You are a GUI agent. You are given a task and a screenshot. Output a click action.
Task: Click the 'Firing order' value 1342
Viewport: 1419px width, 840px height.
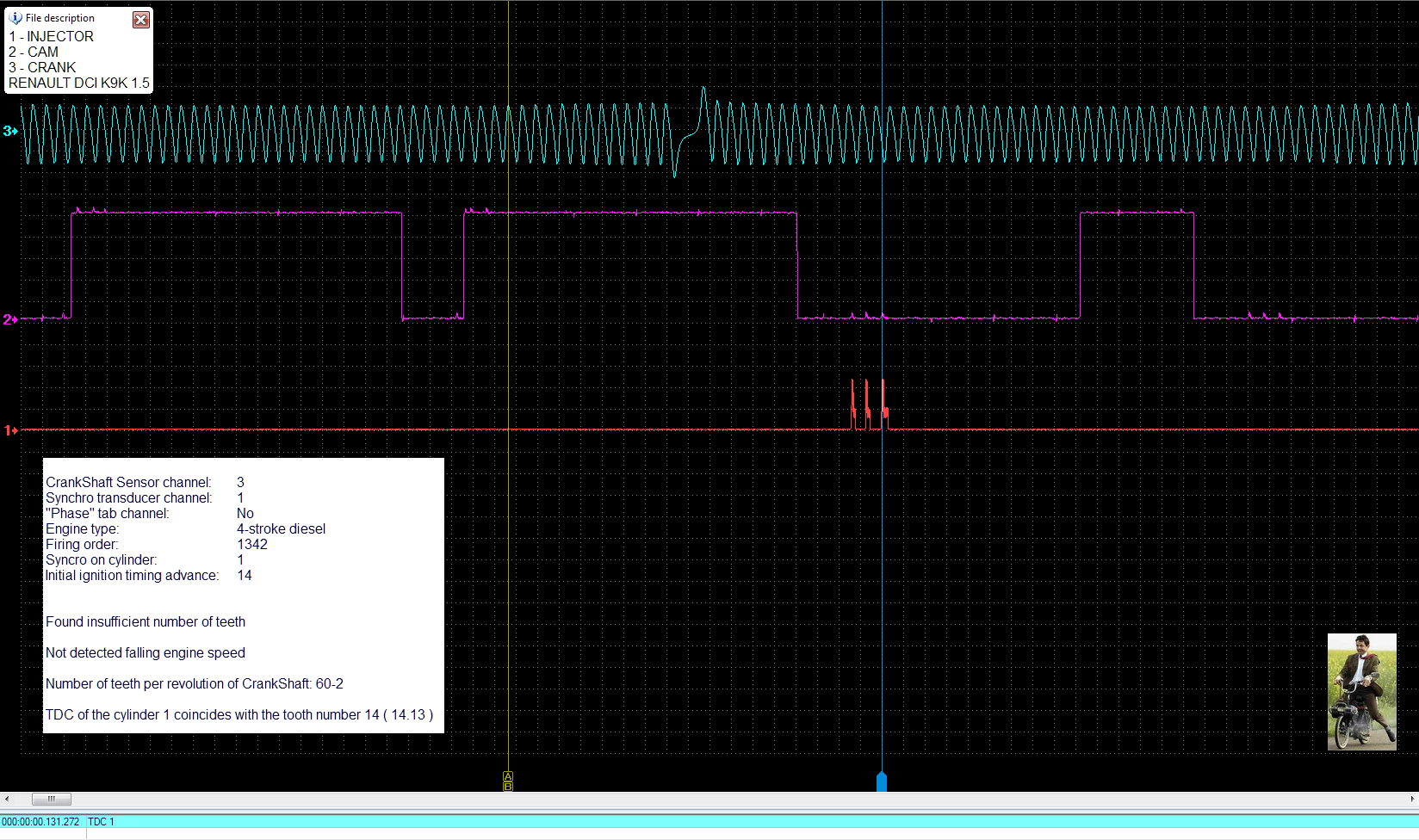pyautogui.click(x=252, y=545)
